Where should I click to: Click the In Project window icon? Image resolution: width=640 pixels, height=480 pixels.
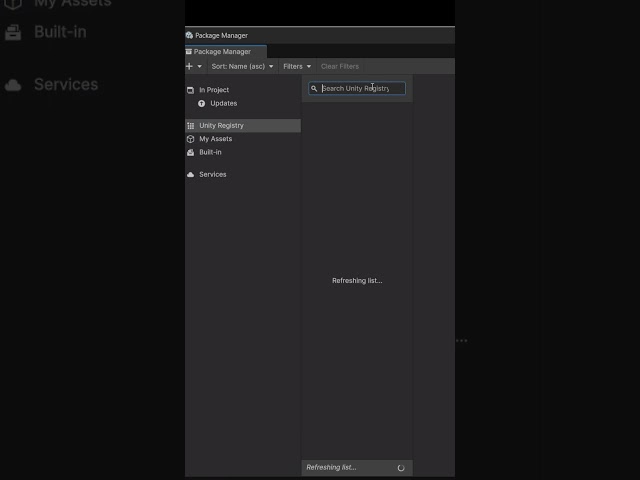[x=190, y=90]
